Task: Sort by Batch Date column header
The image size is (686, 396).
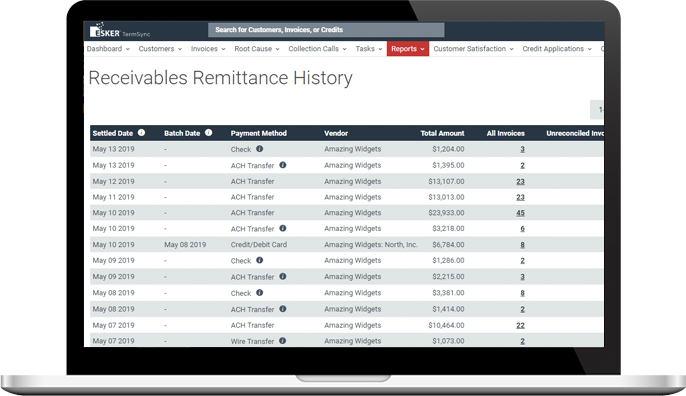Action: 182,133
